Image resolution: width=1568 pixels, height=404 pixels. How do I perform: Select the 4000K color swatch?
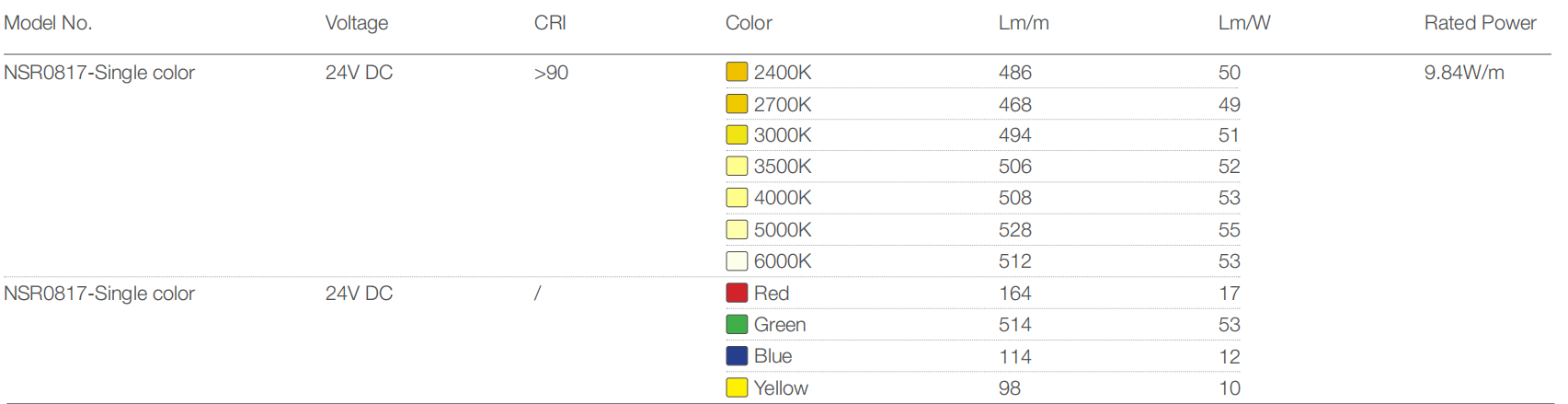pos(737,198)
